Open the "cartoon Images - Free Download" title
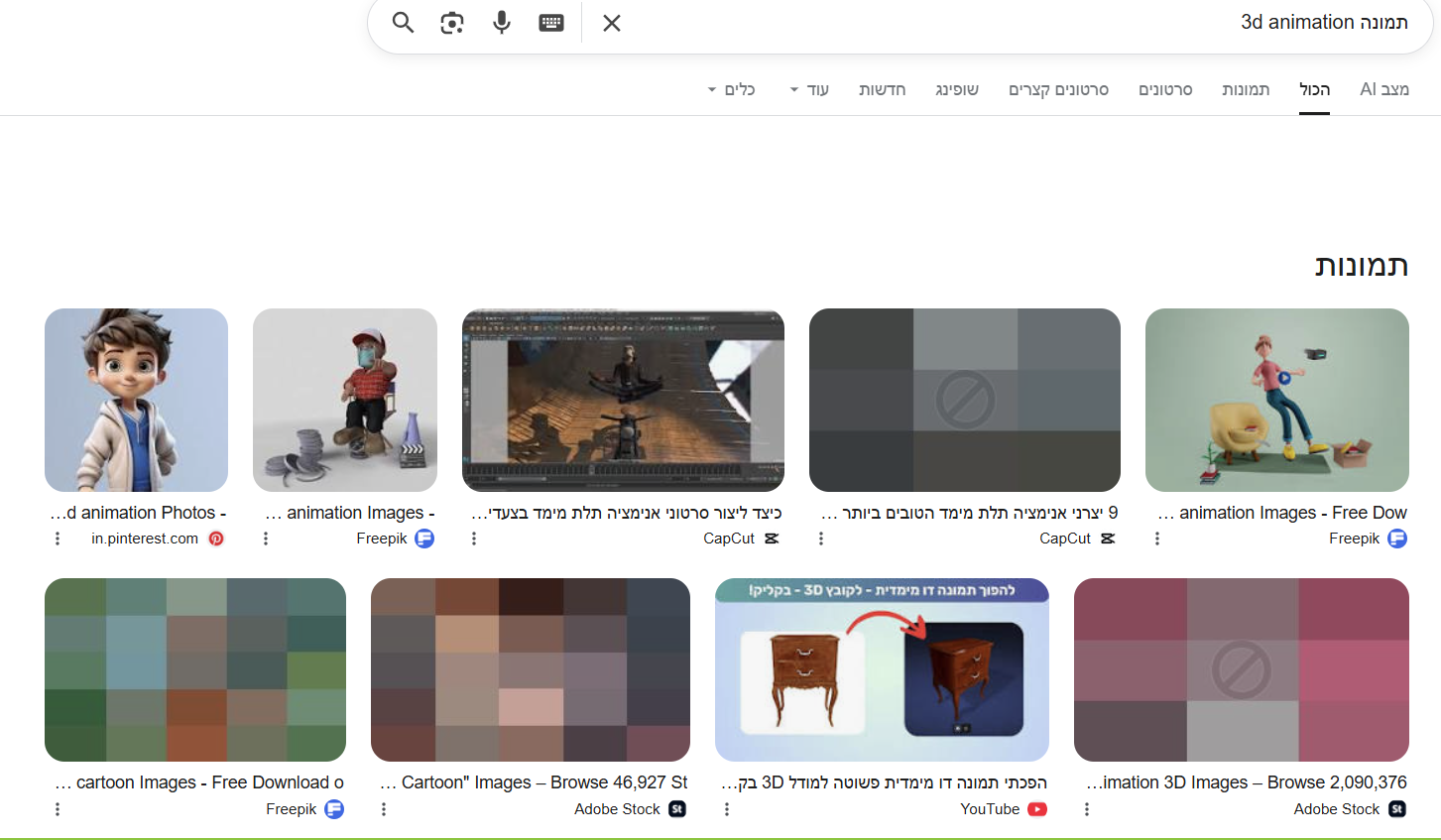The height and width of the screenshot is (840, 1441). coord(199,782)
